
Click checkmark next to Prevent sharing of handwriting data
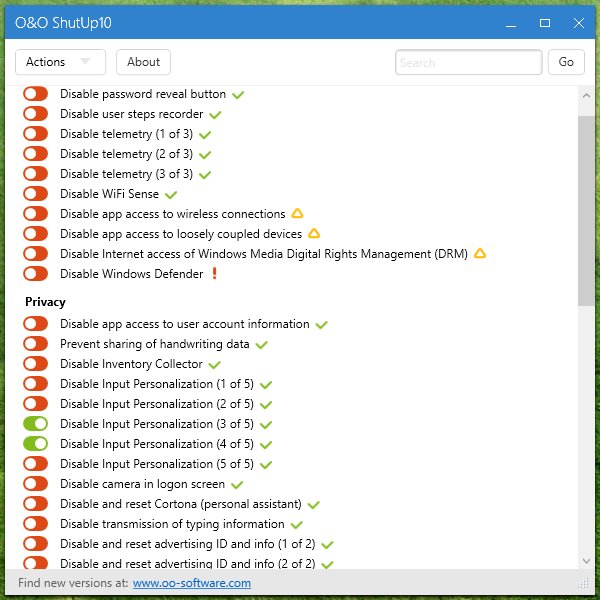pos(262,345)
